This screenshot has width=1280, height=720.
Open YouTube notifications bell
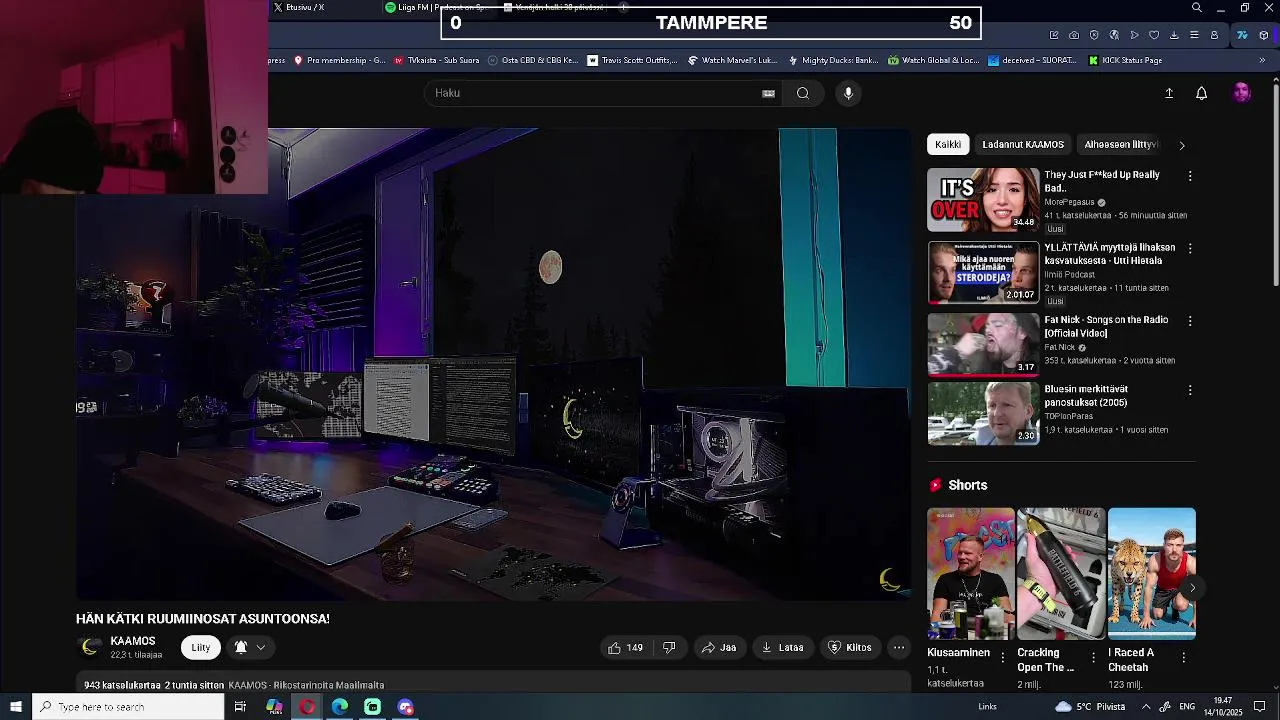point(1202,93)
